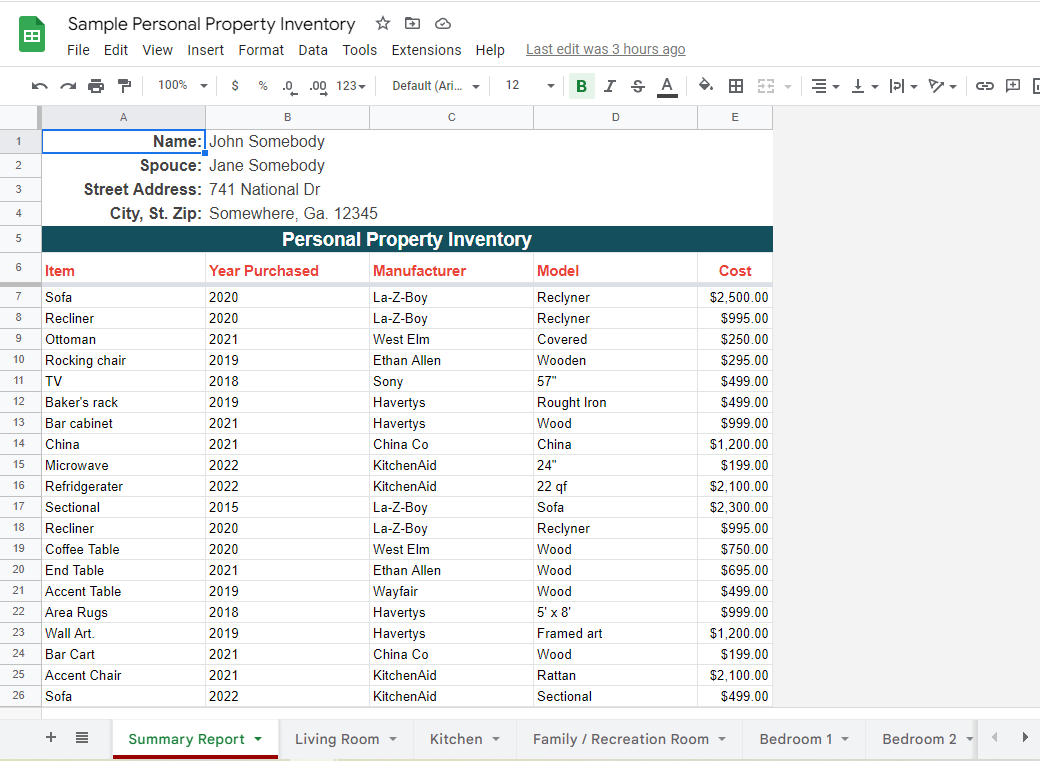Click the print icon
The image size is (1040, 761).
[x=96, y=86]
